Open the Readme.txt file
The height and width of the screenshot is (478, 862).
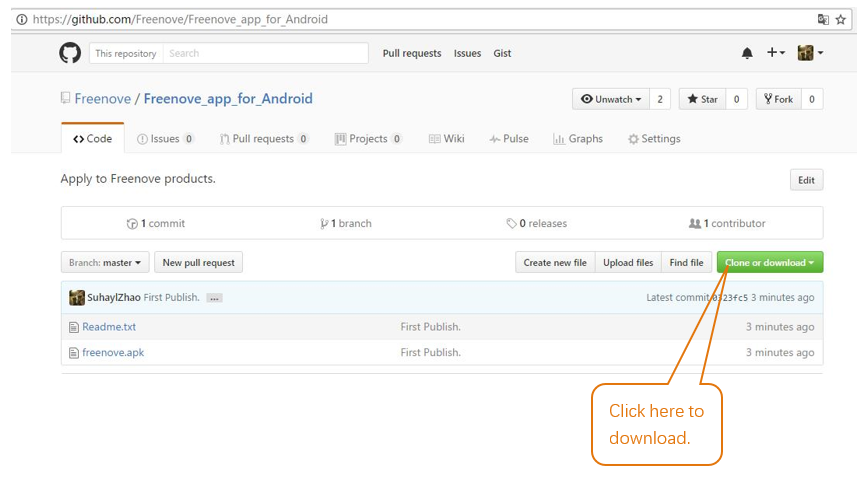[109, 327]
